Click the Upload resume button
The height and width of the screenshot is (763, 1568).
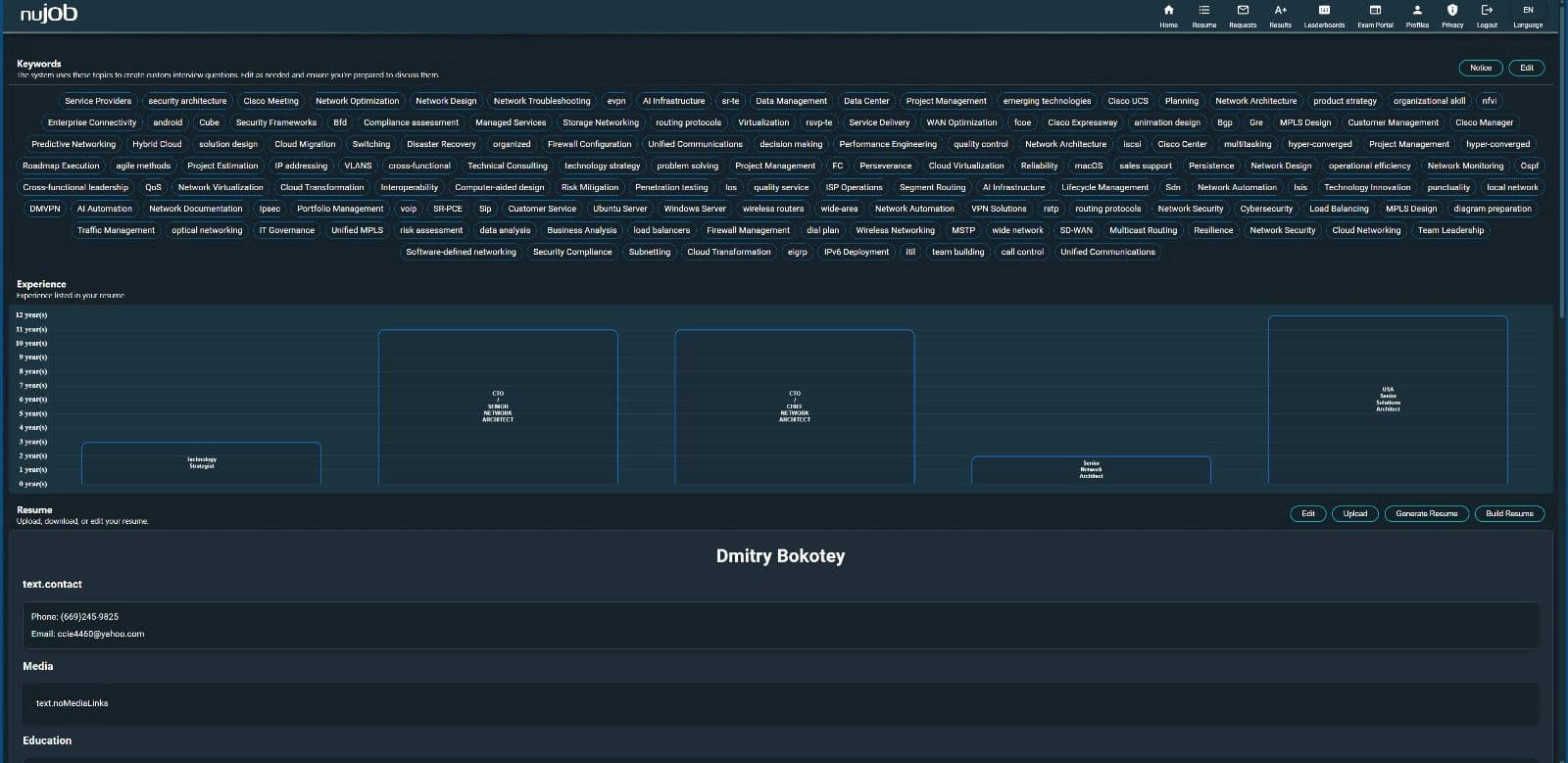(1354, 513)
